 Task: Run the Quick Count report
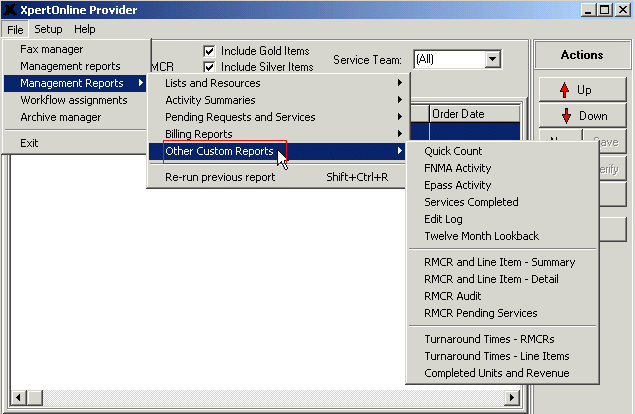coord(502,151)
